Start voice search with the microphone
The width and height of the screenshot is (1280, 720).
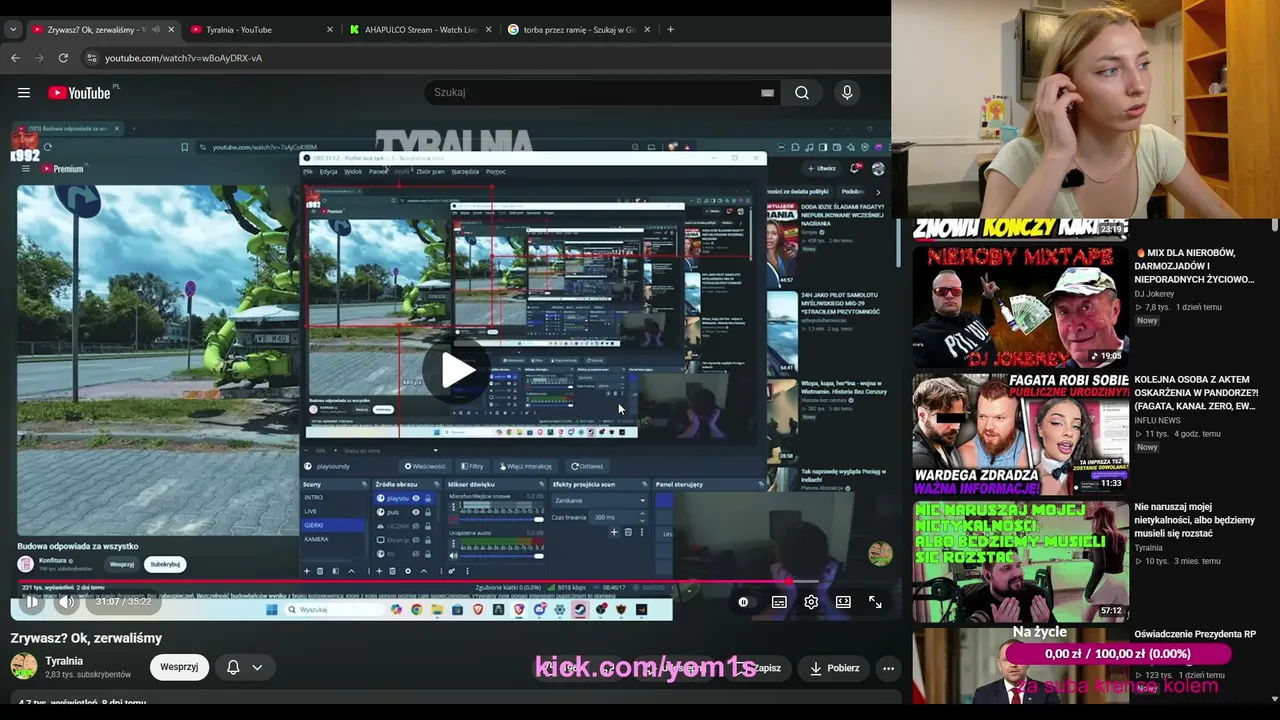click(x=847, y=93)
